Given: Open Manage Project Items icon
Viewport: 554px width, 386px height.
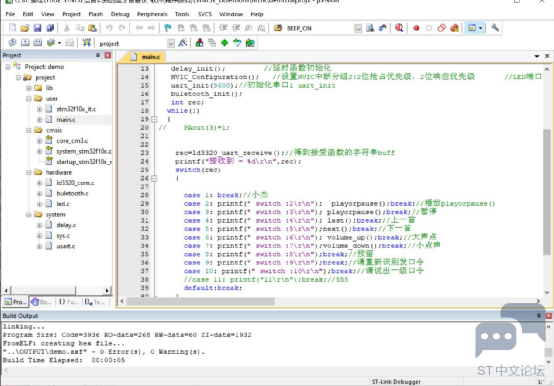Looking at the screenshot, I should (199, 43).
